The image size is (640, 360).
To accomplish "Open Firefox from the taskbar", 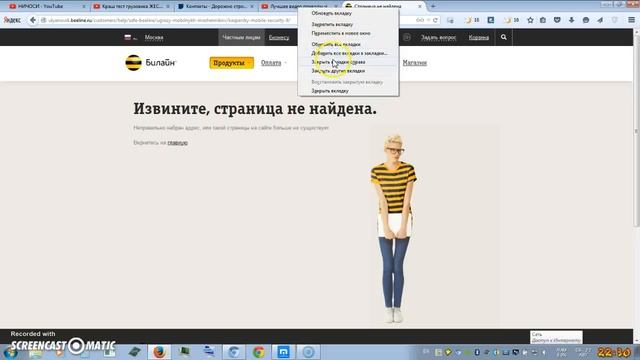I will [x=159, y=352].
